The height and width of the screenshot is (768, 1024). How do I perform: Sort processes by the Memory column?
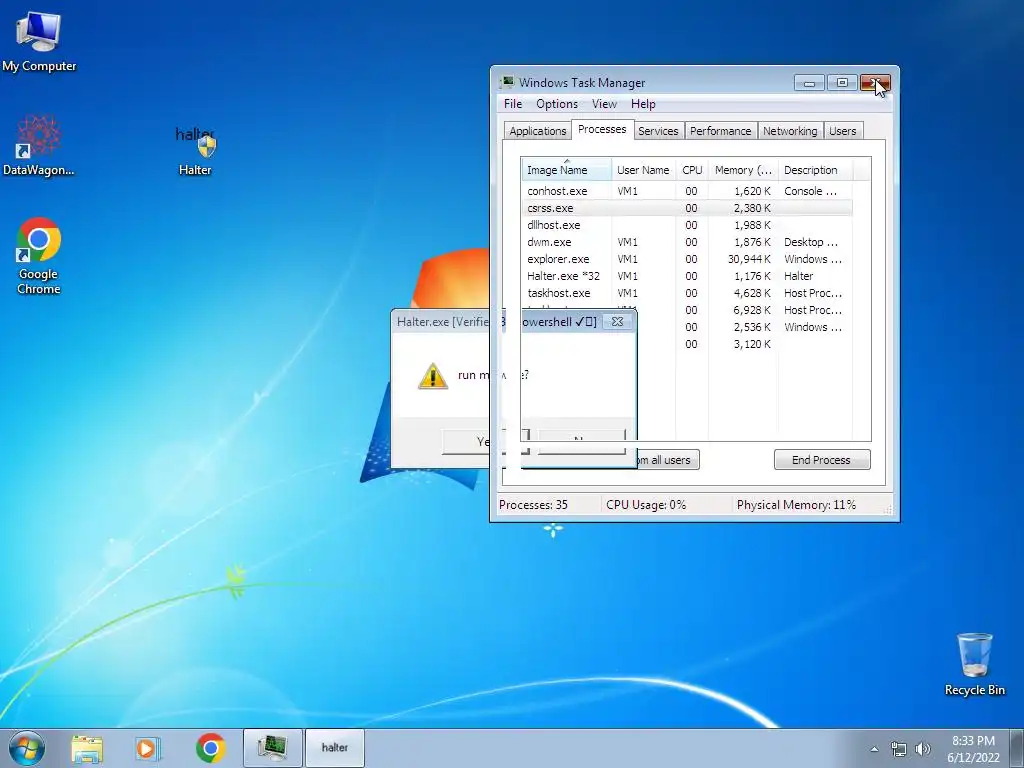point(743,170)
